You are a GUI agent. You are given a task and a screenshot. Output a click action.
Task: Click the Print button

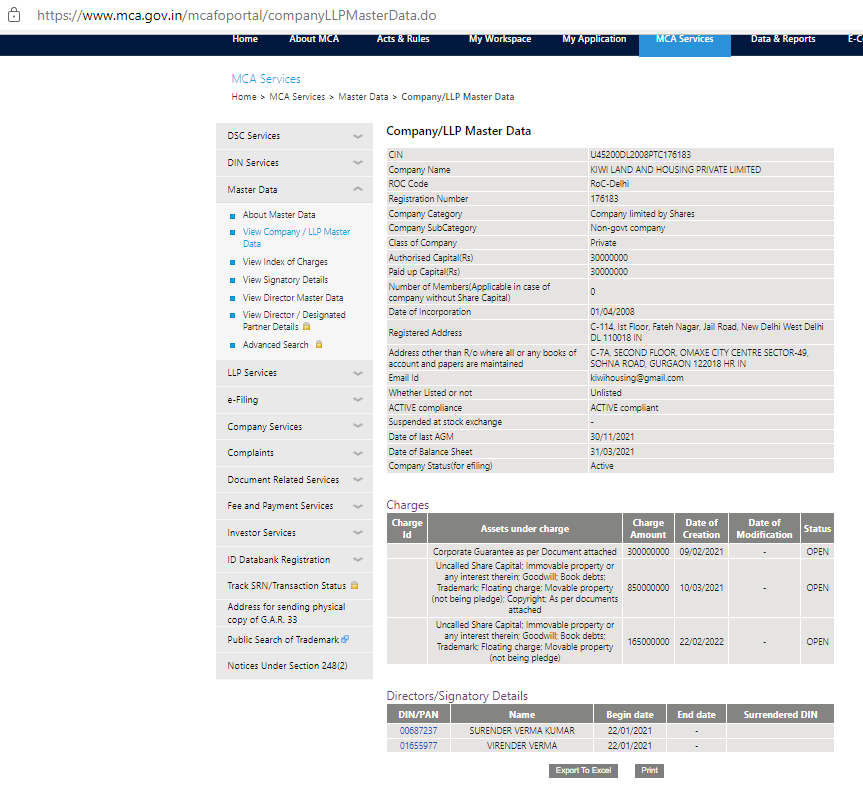pos(649,770)
